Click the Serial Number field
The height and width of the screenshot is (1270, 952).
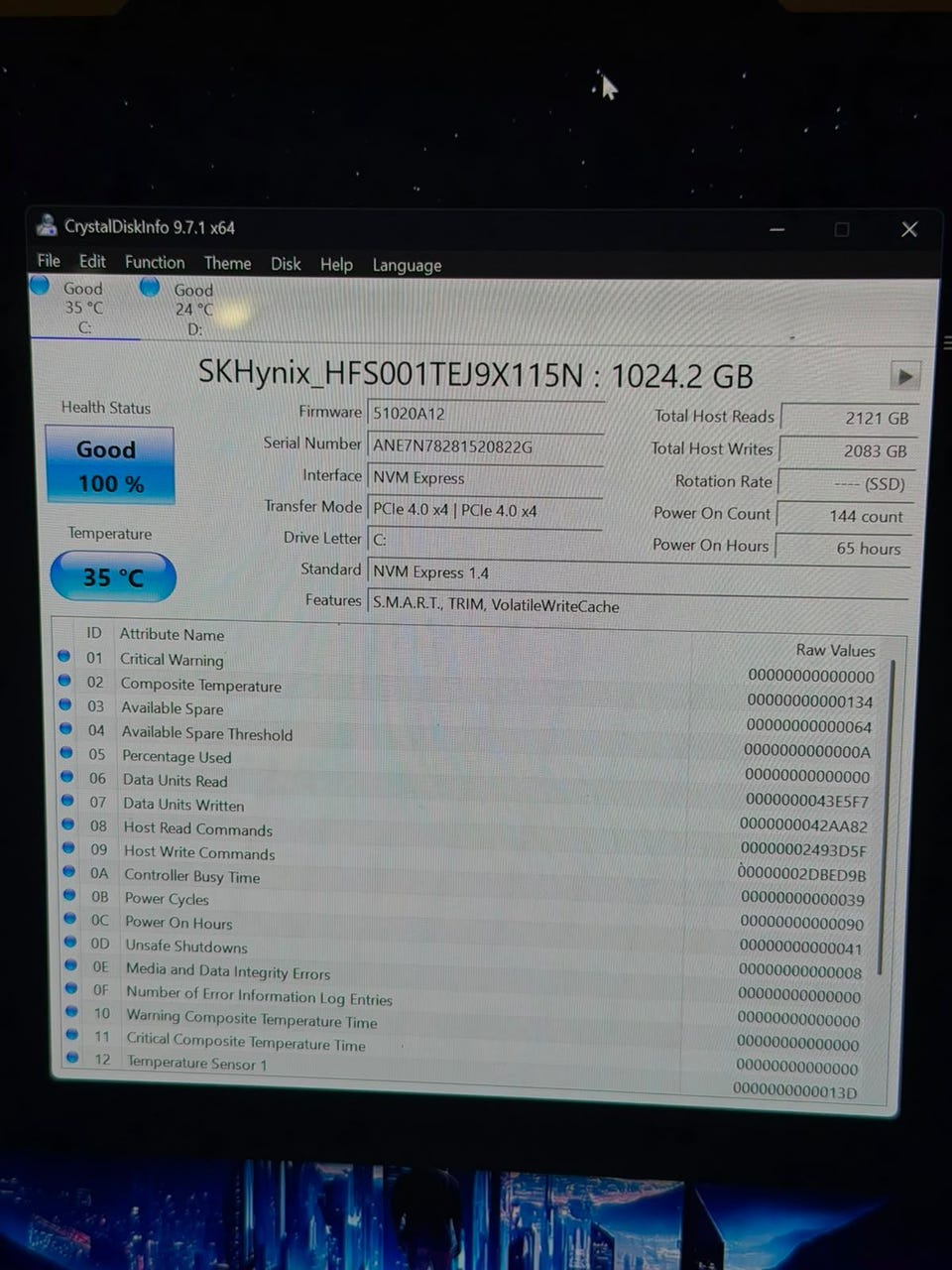click(x=486, y=446)
